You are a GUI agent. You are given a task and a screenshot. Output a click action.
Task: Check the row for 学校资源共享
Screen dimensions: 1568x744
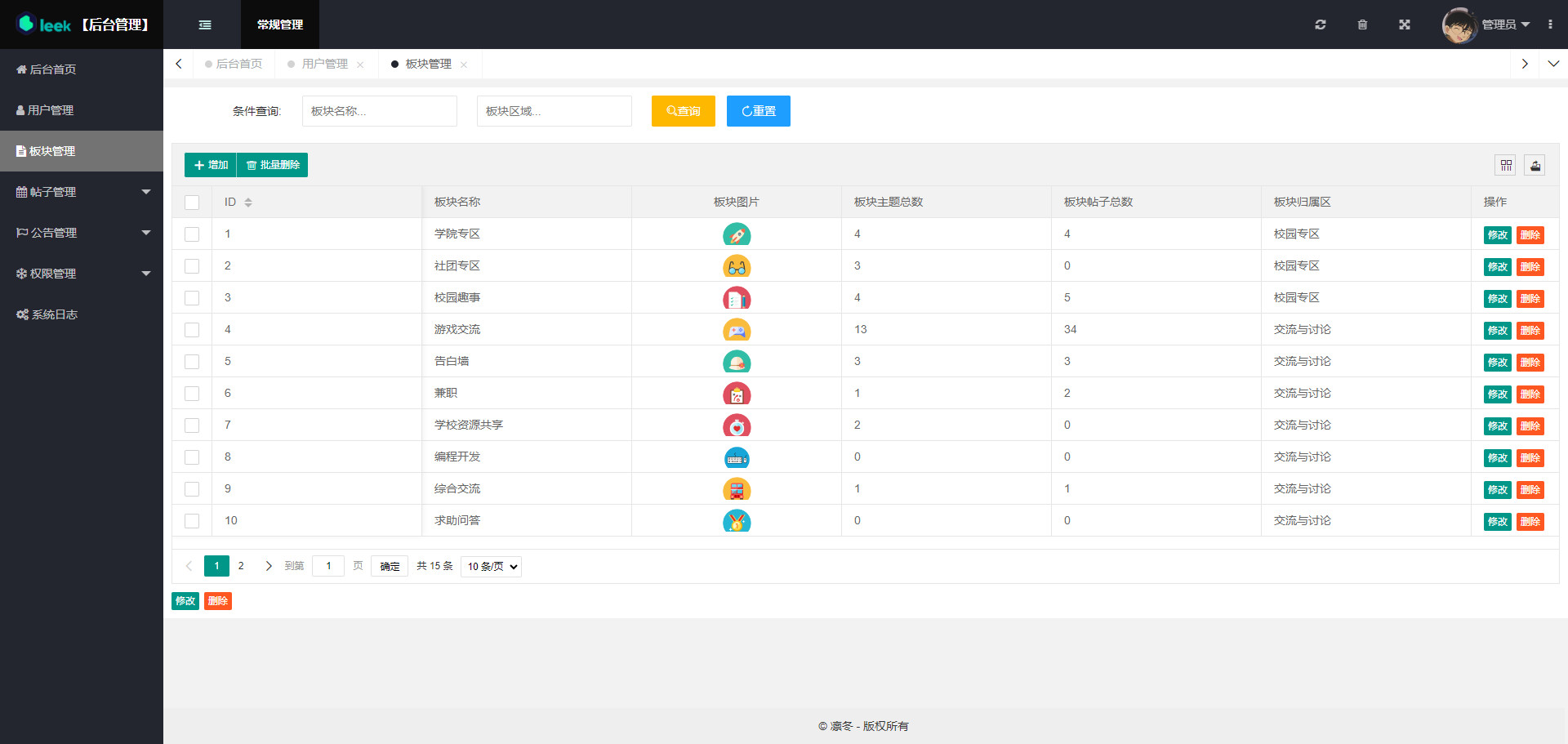pyautogui.click(x=192, y=425)
